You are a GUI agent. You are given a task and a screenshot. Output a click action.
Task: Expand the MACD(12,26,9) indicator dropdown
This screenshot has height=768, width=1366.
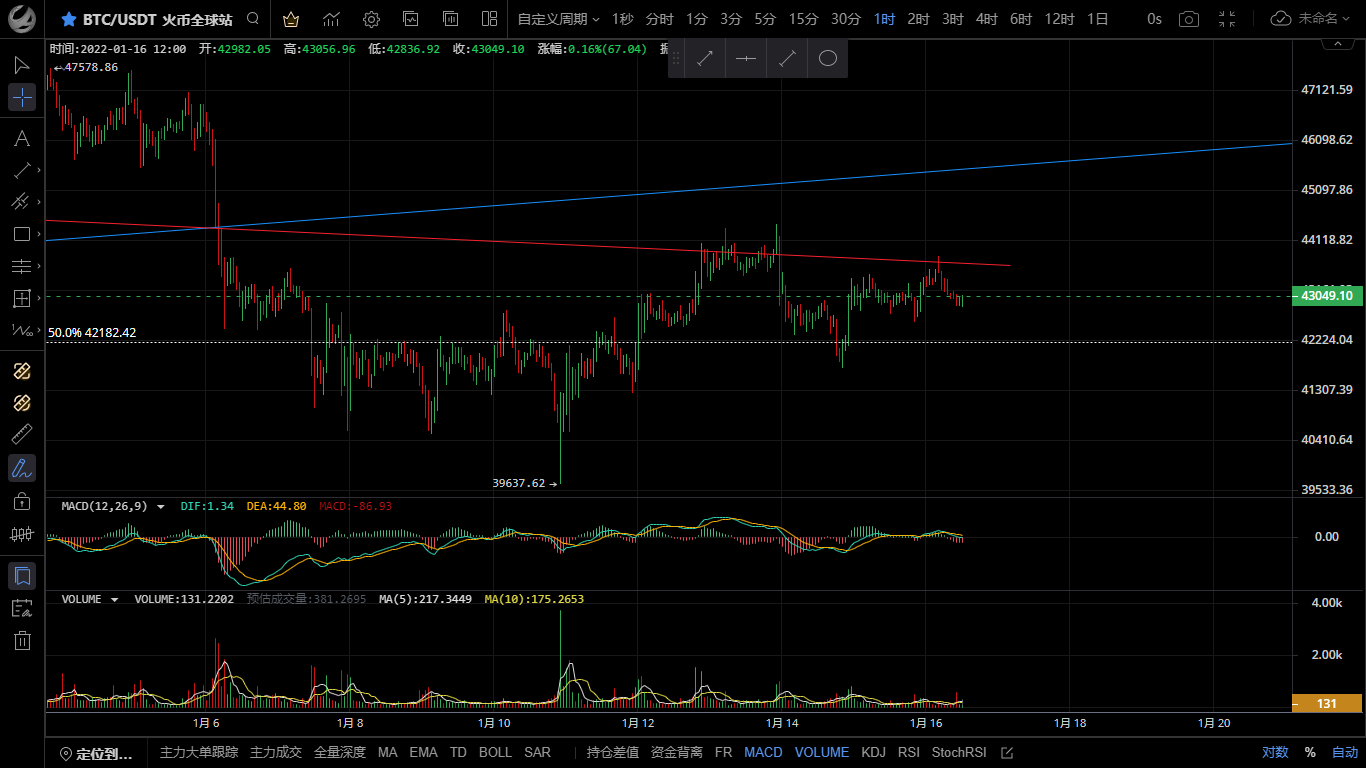(x=160, y=507)
